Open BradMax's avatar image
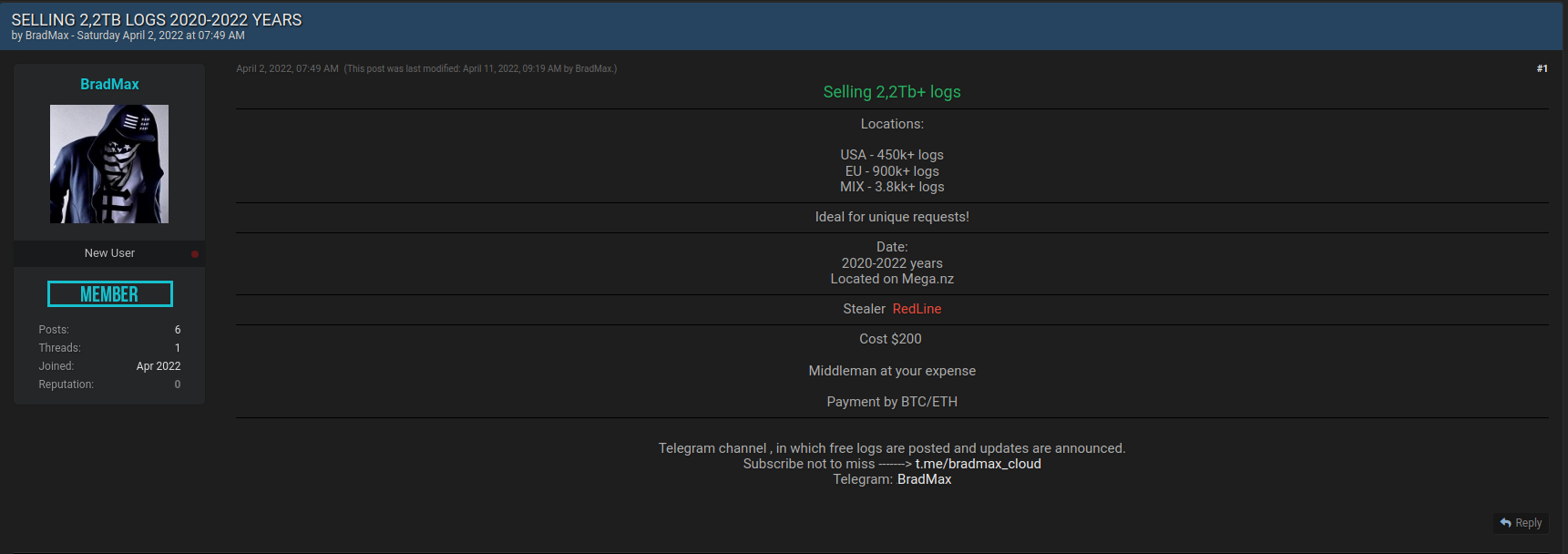 109,164
